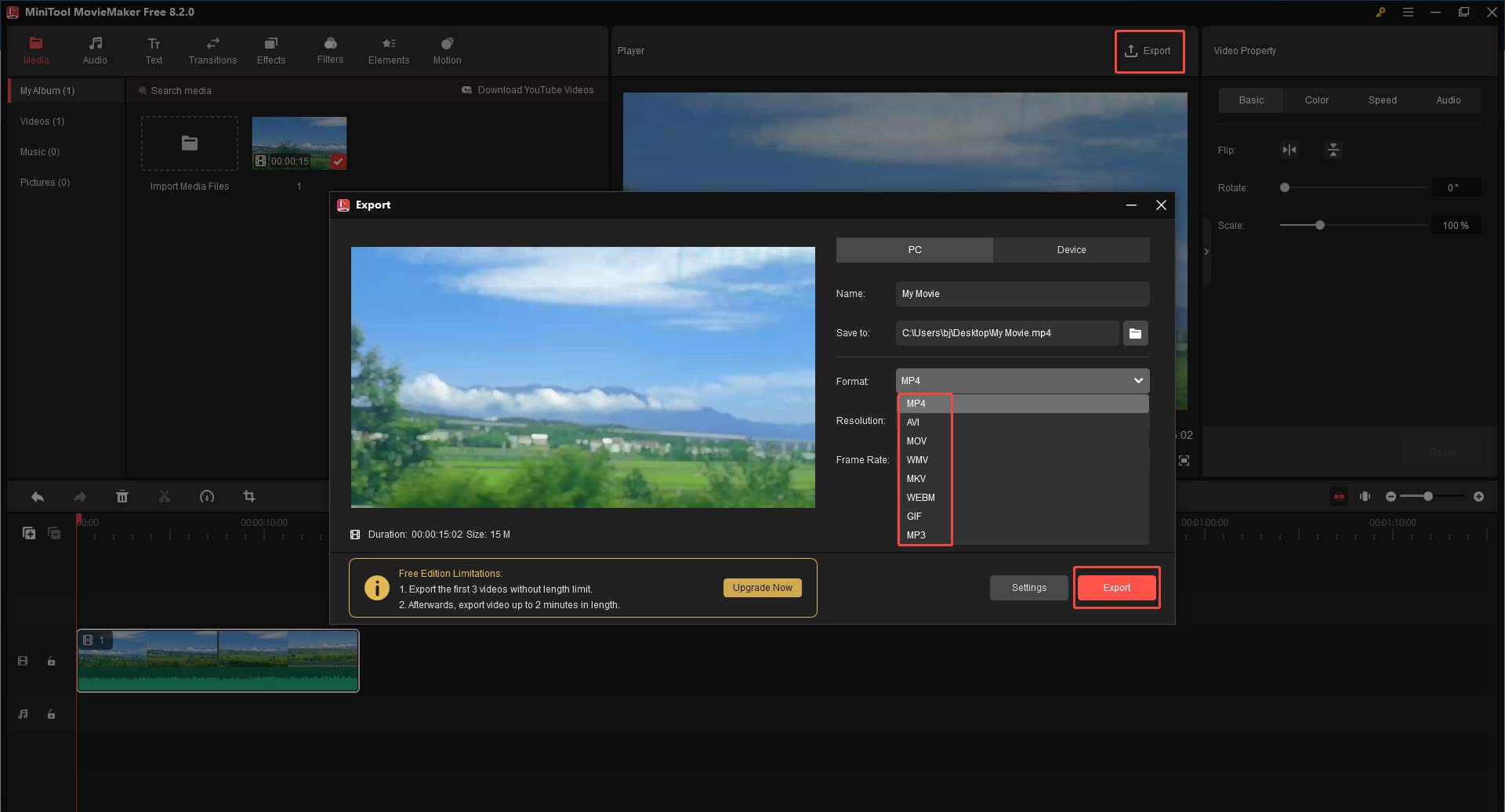Open the Effects tab
The height and width of the screenshot is (812, 1505).
[x=271, y=51]
